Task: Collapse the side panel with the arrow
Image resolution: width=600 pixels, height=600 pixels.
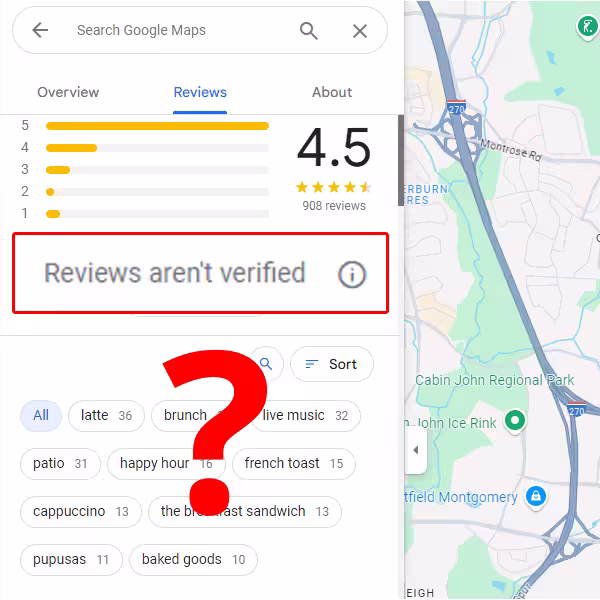Action: [416, 450]
